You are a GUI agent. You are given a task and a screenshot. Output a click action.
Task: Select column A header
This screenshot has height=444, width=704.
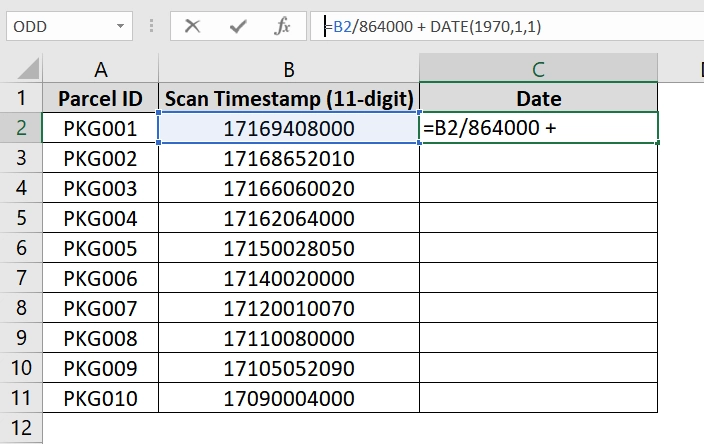pyautogui.click(x=101, y=69)
